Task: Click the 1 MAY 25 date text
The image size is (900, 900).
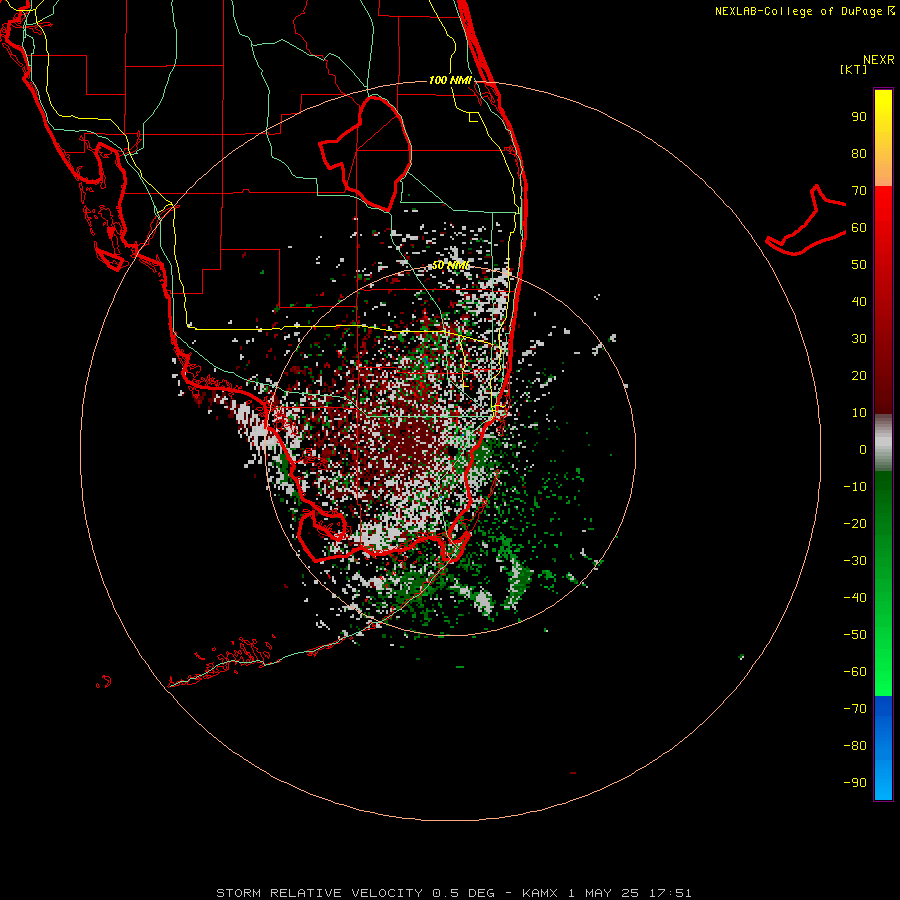Action: pos(603,893)
